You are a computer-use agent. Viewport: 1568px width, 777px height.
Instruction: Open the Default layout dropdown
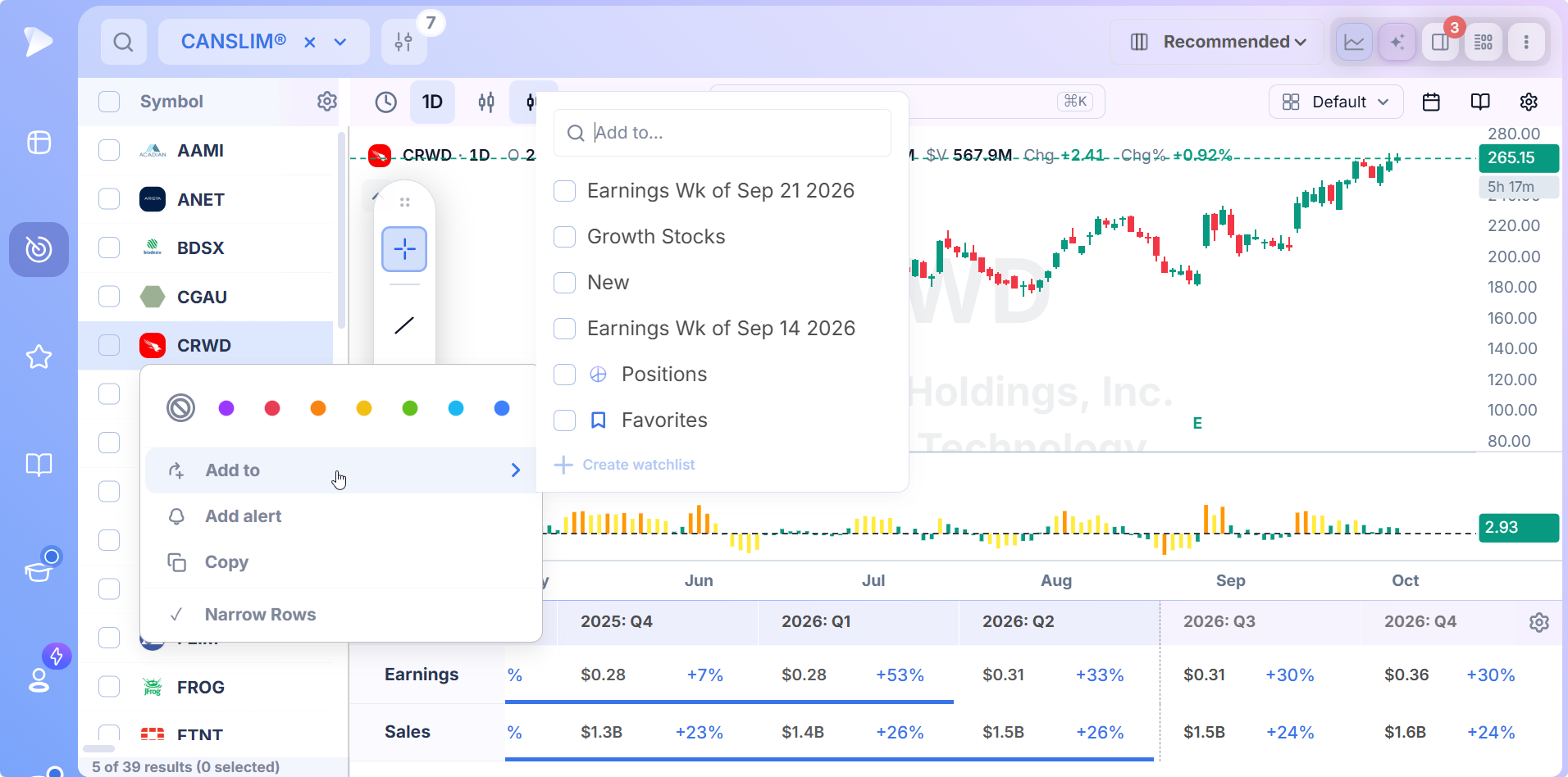click(x=1336, y=102)
